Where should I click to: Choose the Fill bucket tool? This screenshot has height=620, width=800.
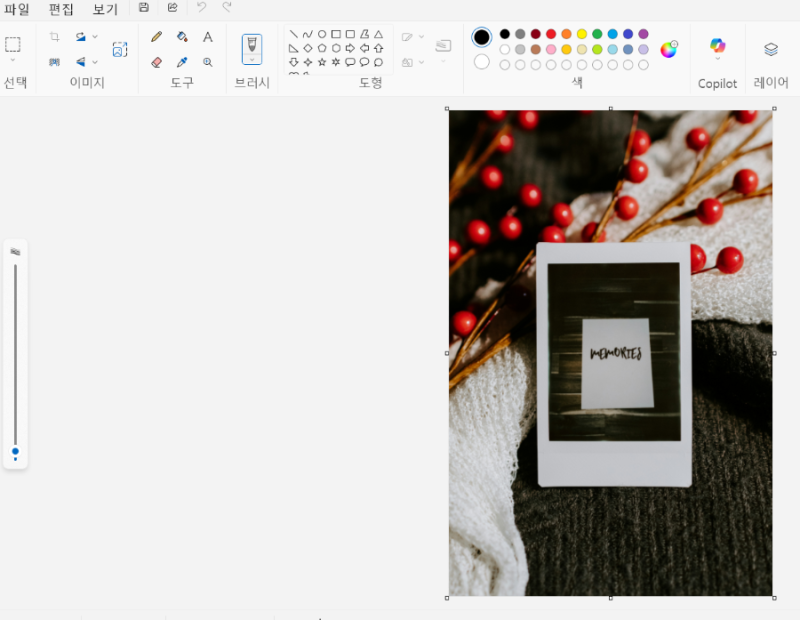(x=182, y=37)
